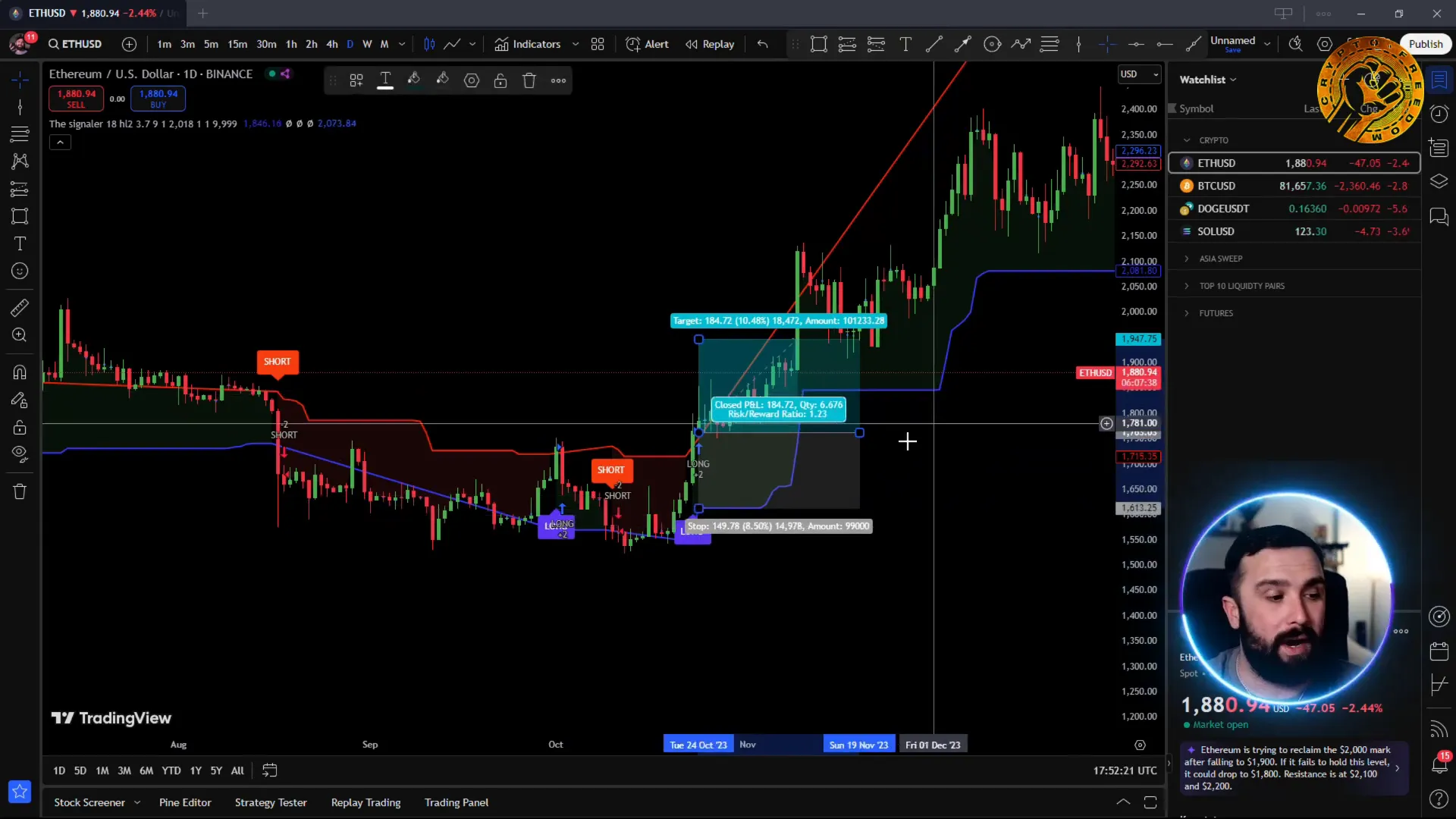Image resolution: width=1456 pixels, height=819 pixels.
Task: Open the emoji icons tool
Action: 20,271
